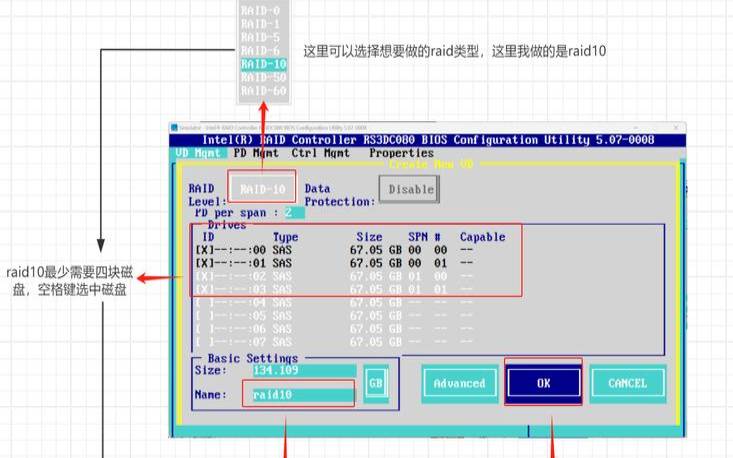Viewport: 733px width, 458px height.
Task: Uncheck drive 02 in the Drives list
Action: (x=204, y=276)
